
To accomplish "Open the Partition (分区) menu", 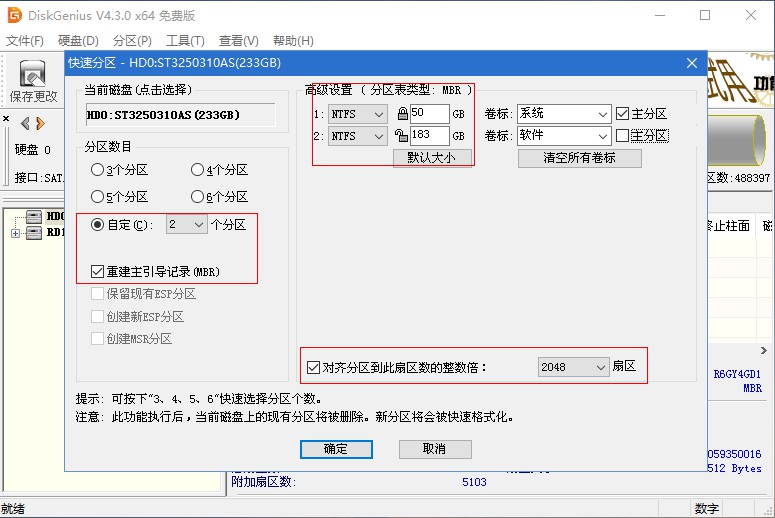I will (132, 41).
